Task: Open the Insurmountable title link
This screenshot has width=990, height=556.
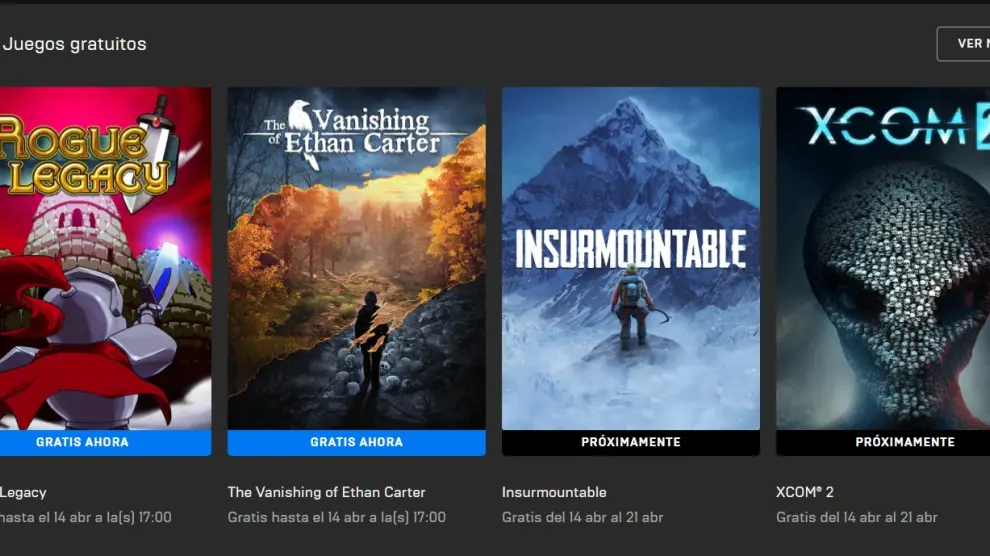Action: pyautogui.click(x=554, y=492)
